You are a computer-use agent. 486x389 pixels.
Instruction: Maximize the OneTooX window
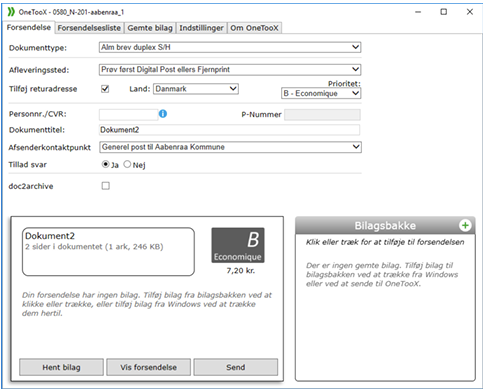point(444,12)
